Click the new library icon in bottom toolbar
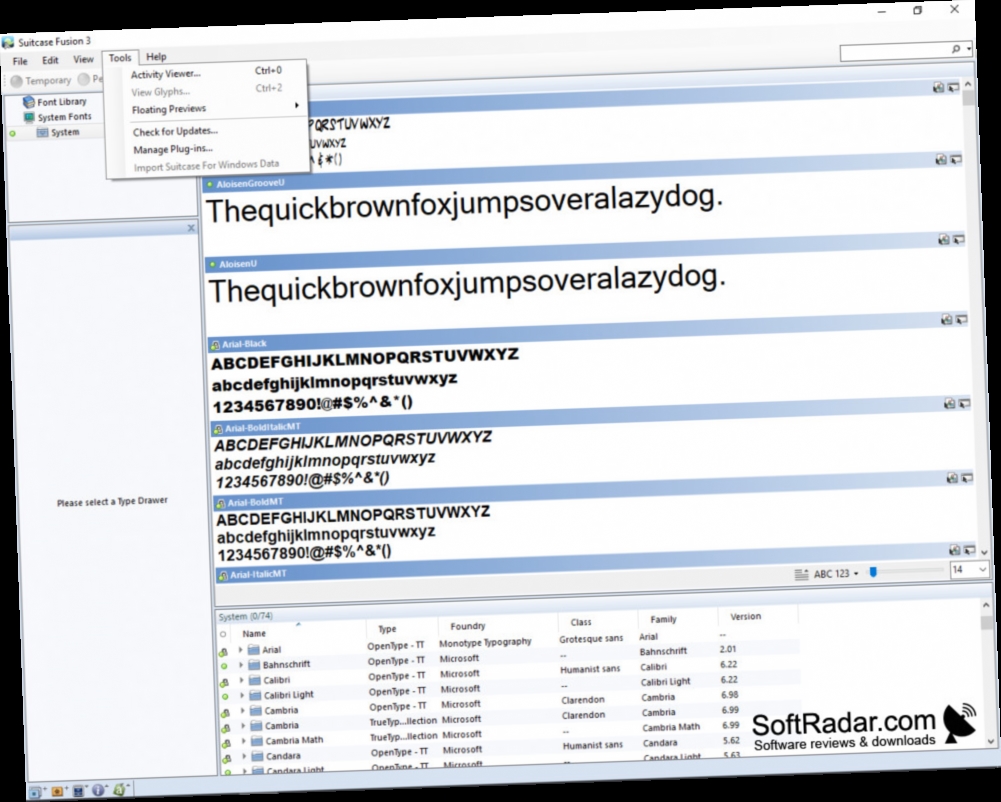This screenshot has height=802, width=1001. point(35,792)
